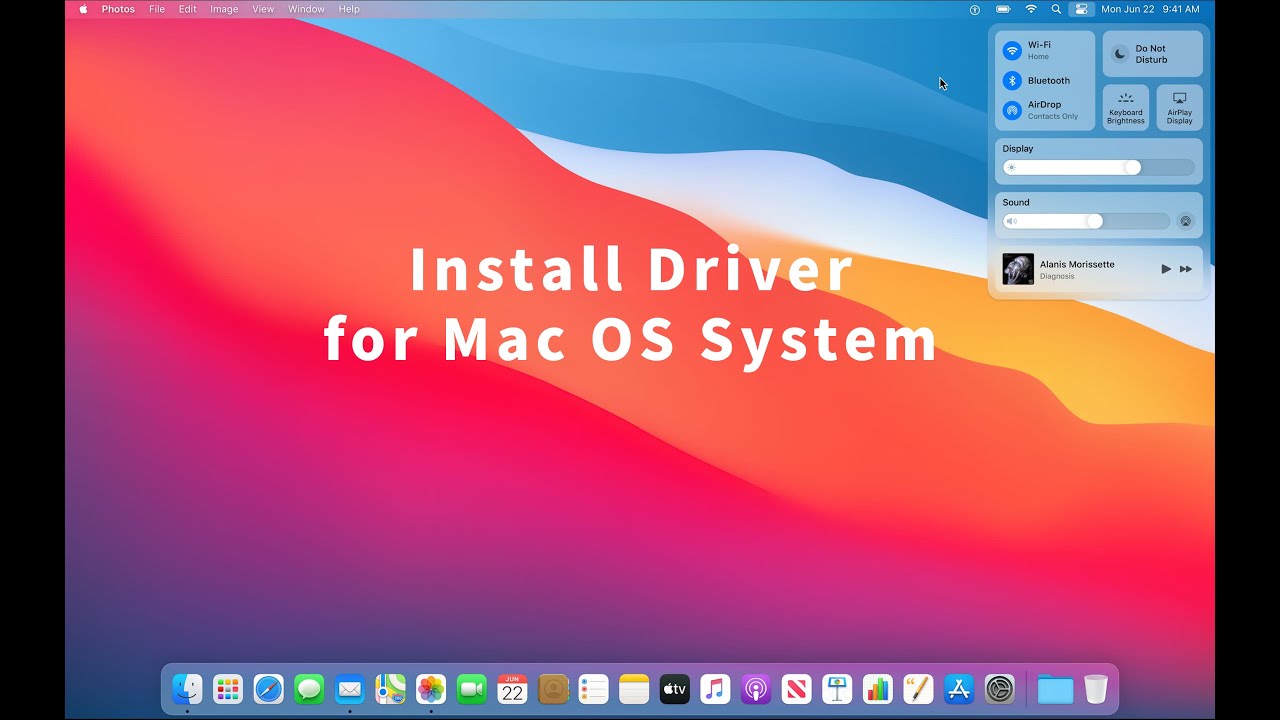Launch Reminders from the Dock
The width and height of the screenshot is (1280, 720).
click(594, 689)
